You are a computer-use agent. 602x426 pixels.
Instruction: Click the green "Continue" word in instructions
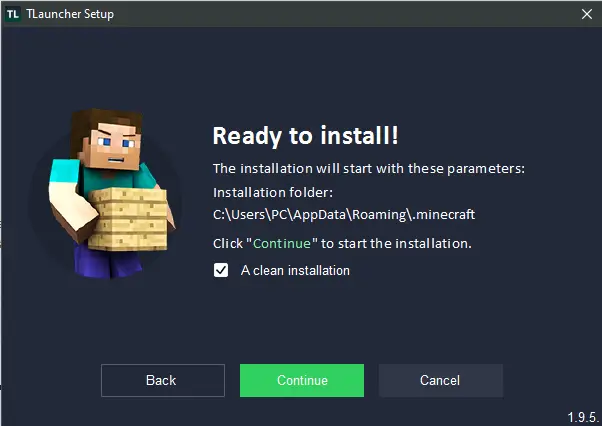tap(282, 243)
